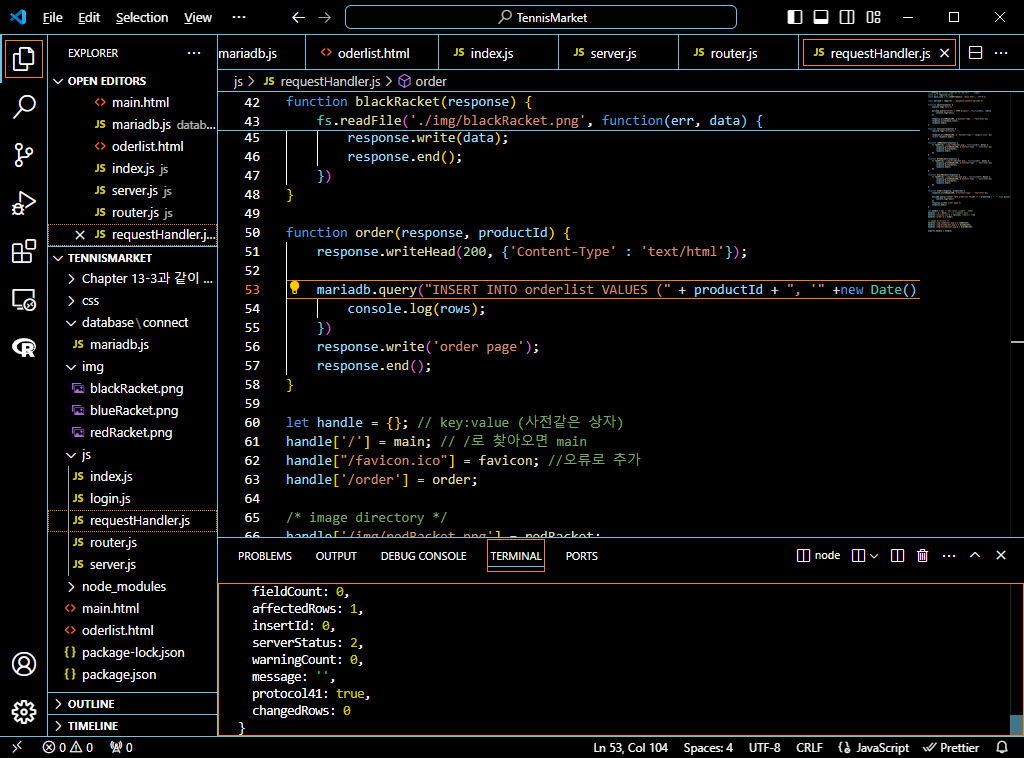Switch to the PROBLEMS panel tab

(264, 556)
